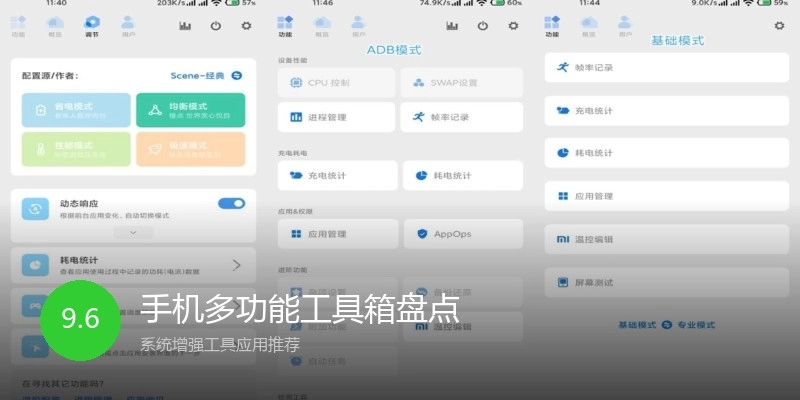Open 概览 tab on Scene-经典 screen
The image size is (800, 400).
click(55, 27)
